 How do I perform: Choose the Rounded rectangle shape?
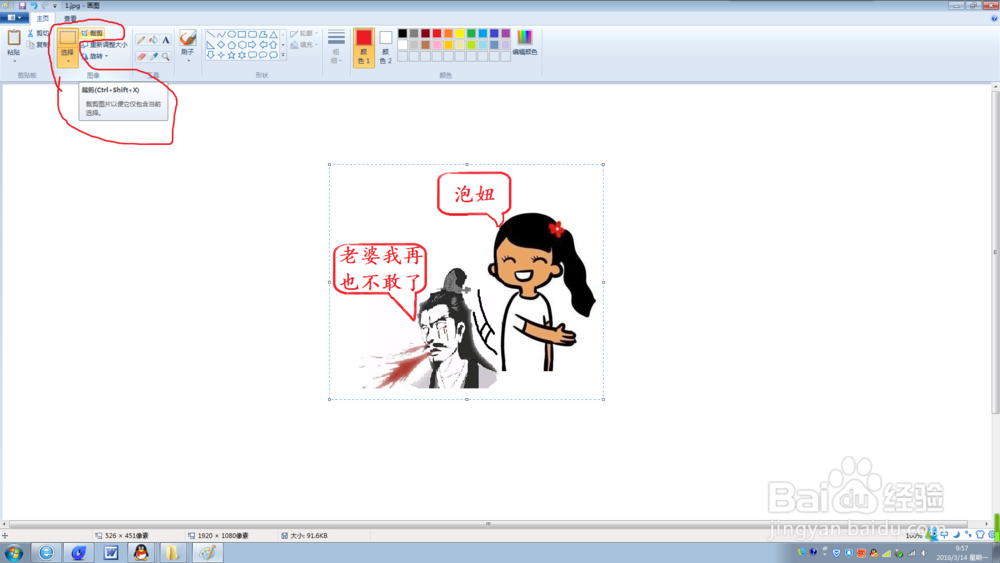(x=253, y=34)
